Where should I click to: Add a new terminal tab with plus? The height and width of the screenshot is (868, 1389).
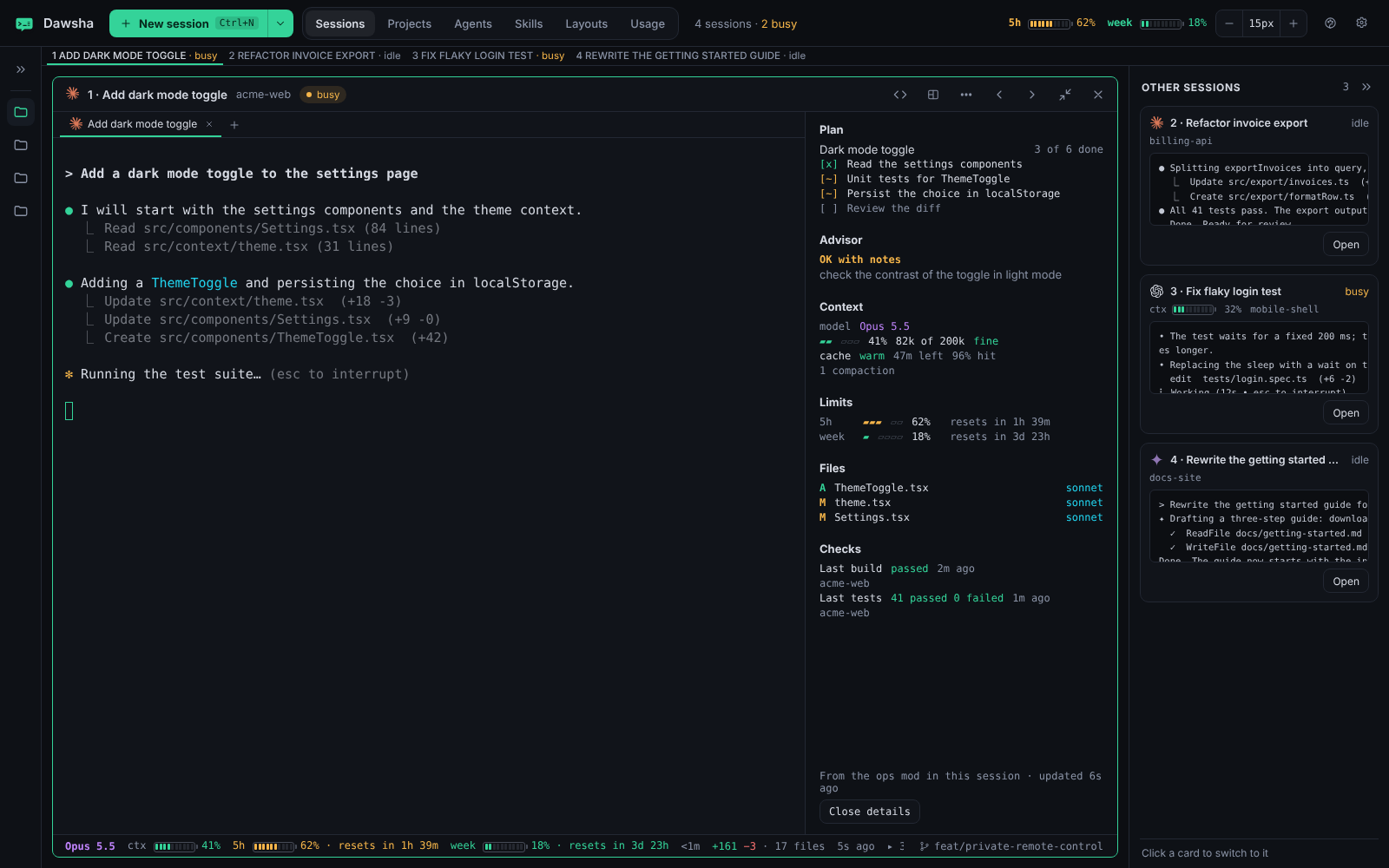click(234, 125)
